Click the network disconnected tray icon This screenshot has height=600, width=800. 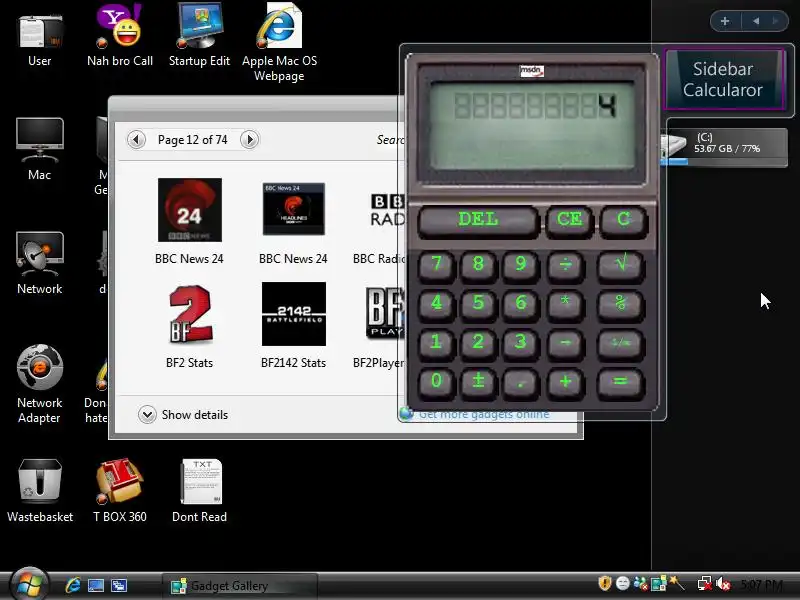pos(705,583)
